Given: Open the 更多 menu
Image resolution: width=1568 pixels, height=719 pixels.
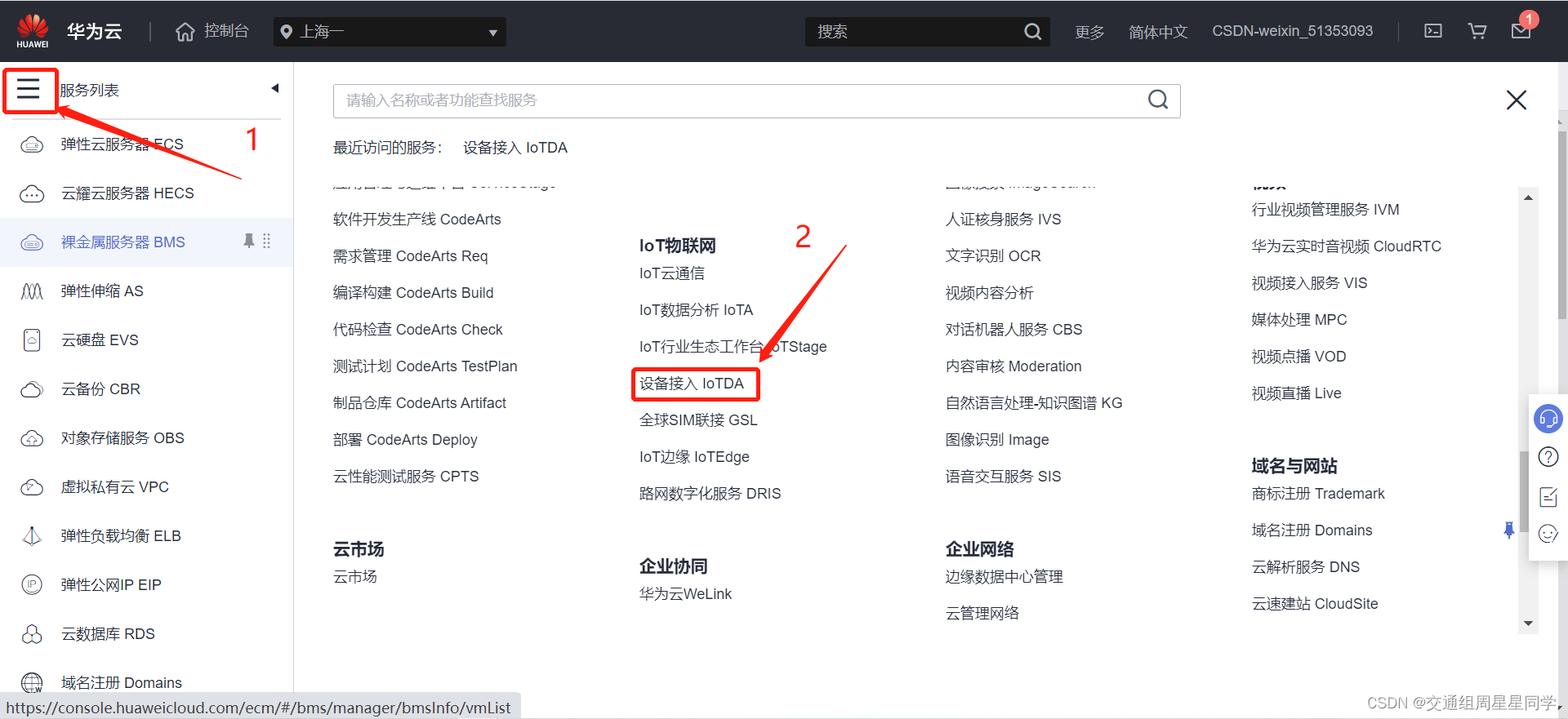Looking at the screenshot, I should (x=1089, y=32).
